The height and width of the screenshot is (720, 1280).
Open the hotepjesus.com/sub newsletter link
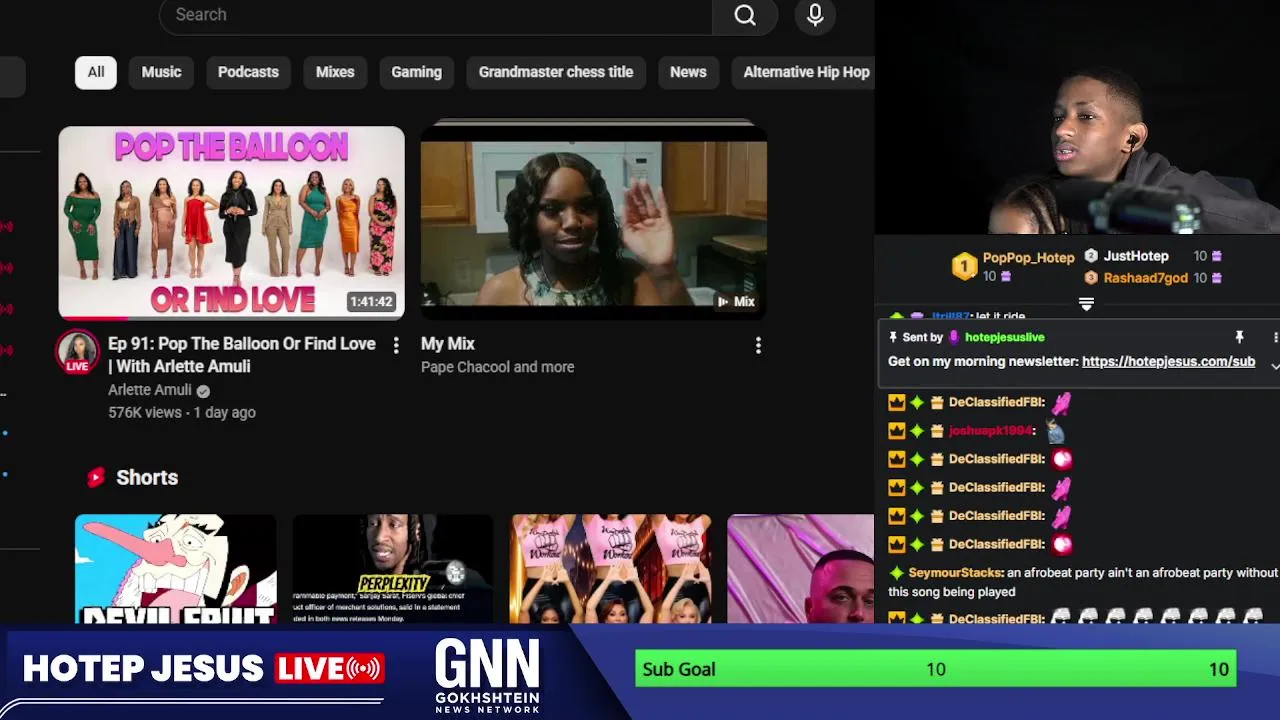point(1168,362)
